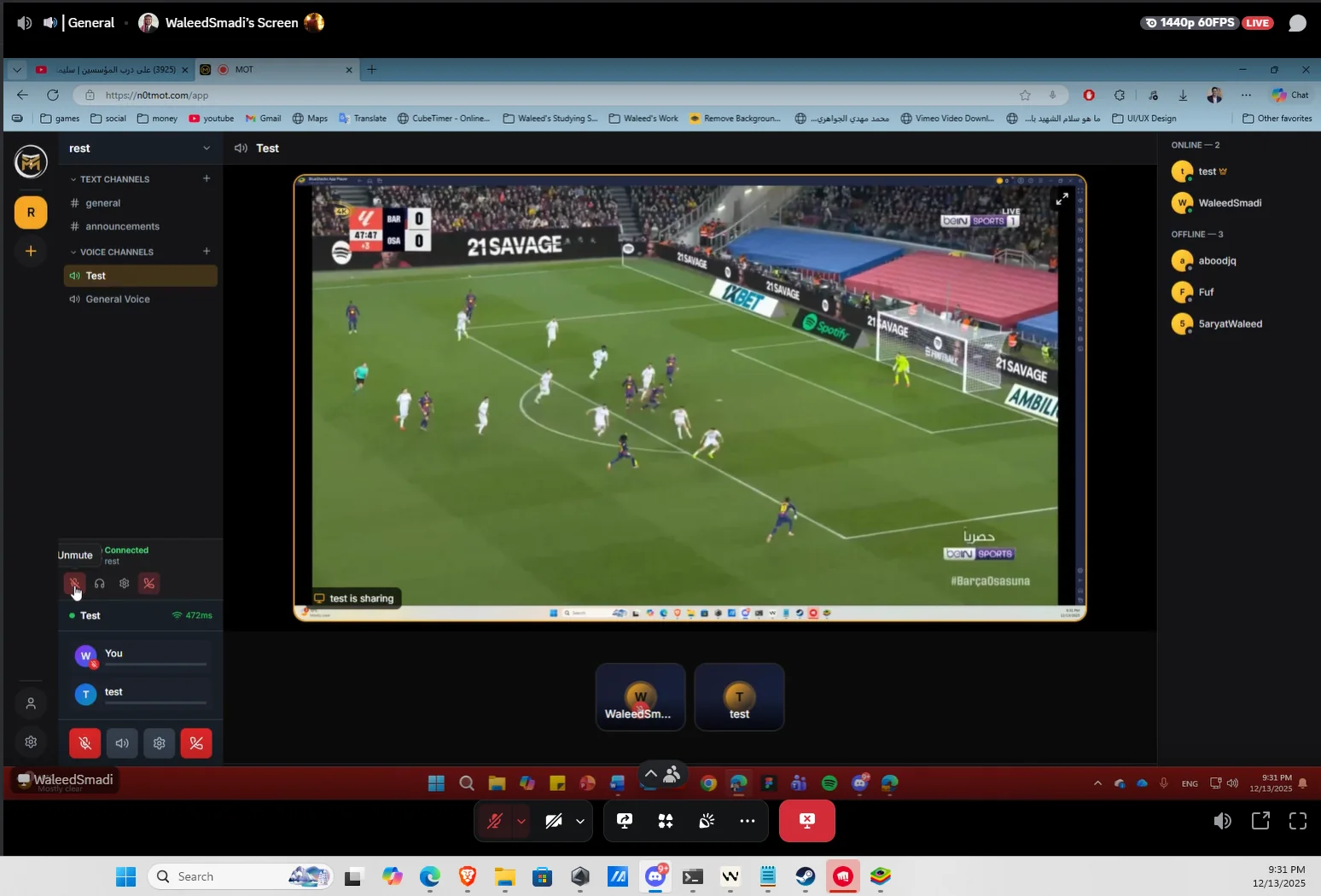1321x896 pixels.
Task: Turn on the Discord camera toggle
Action: 553,821
